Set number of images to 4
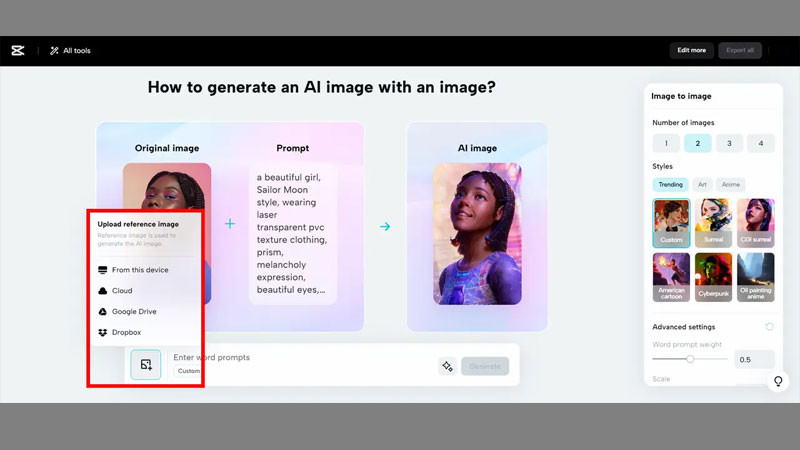Screen dimensions: 800x450 pos(761,143)
